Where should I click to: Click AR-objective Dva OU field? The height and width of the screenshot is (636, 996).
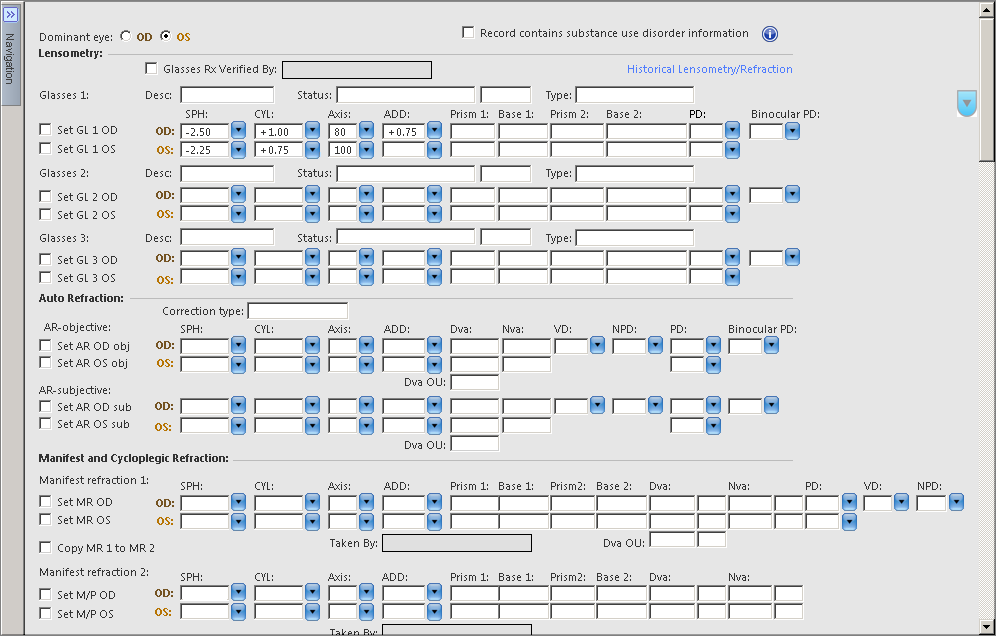click(474, 382)
